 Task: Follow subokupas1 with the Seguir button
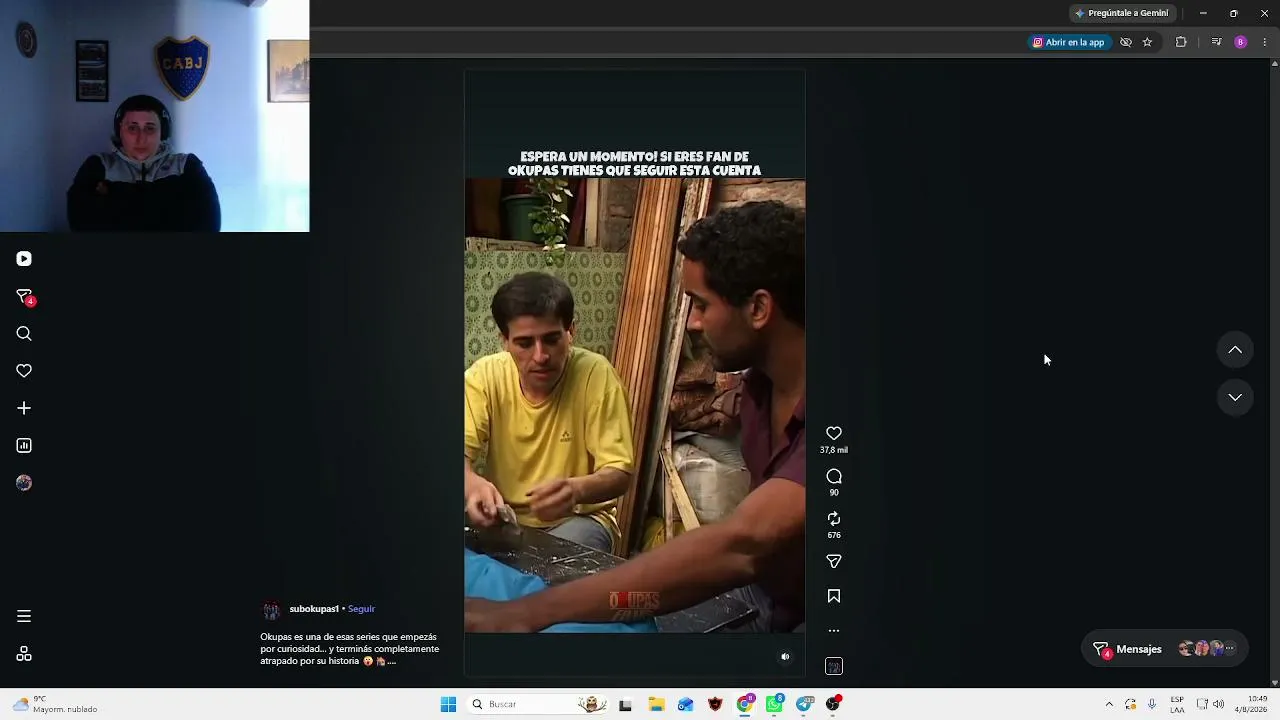coord(361,609)
